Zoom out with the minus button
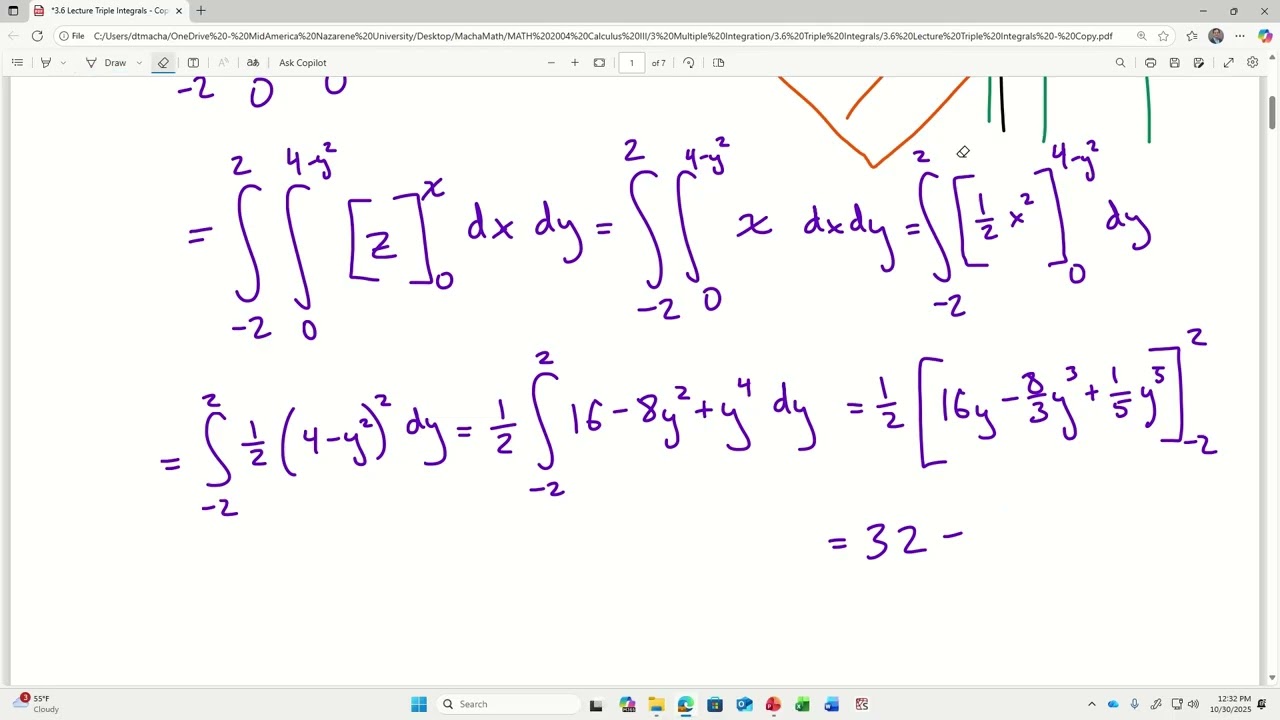 551,62
